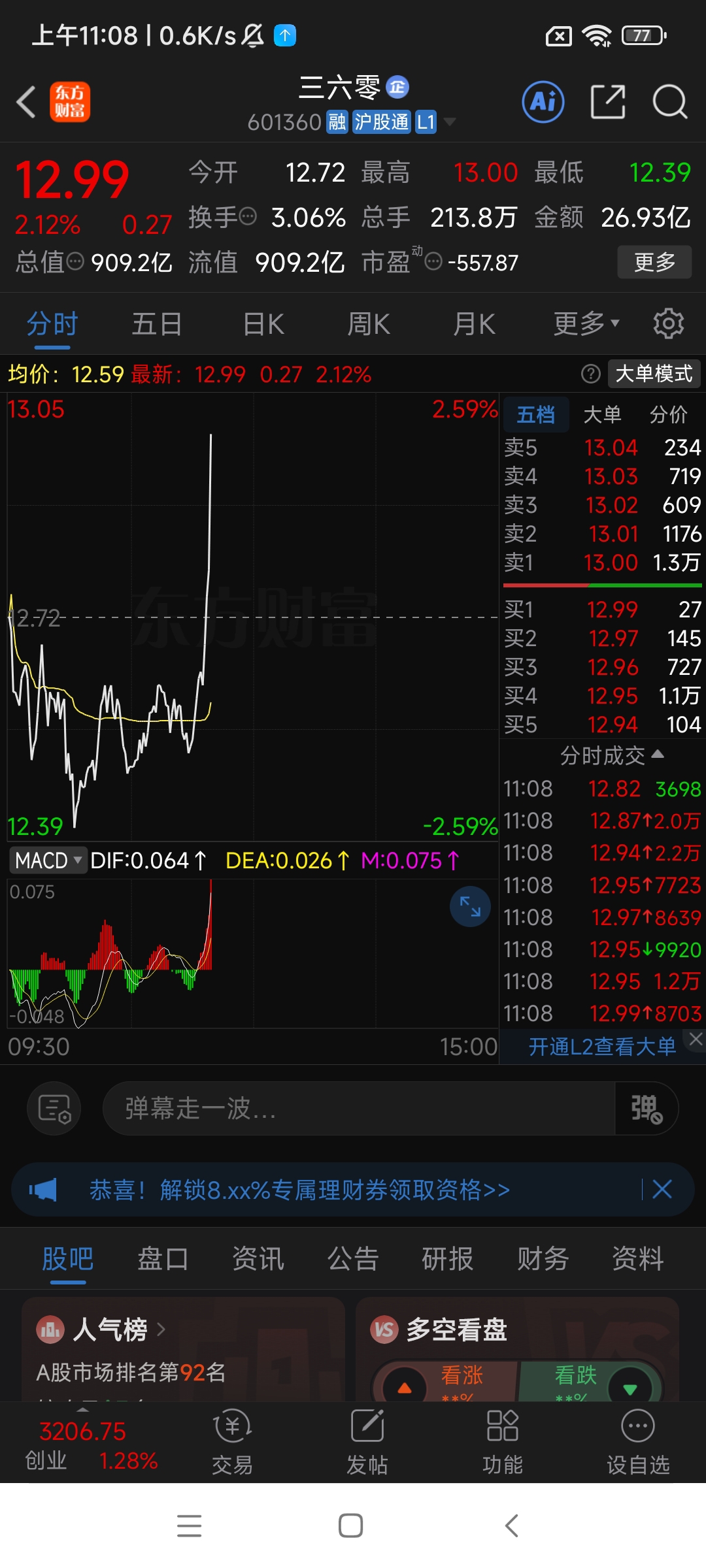Open the search magnifier icon
The height and width of the screenshot is (1568, 706).
[670, 102]
